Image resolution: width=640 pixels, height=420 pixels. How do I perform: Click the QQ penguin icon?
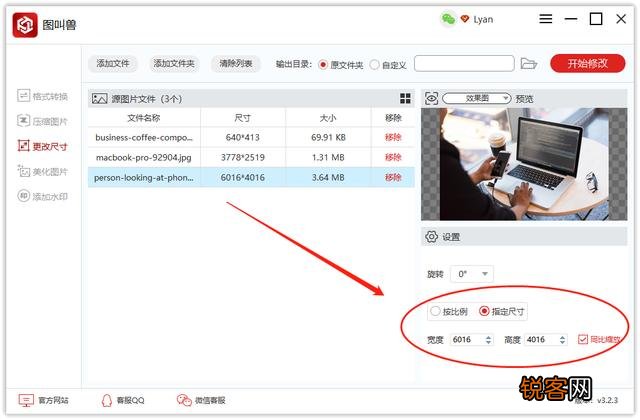click(107, 400)
